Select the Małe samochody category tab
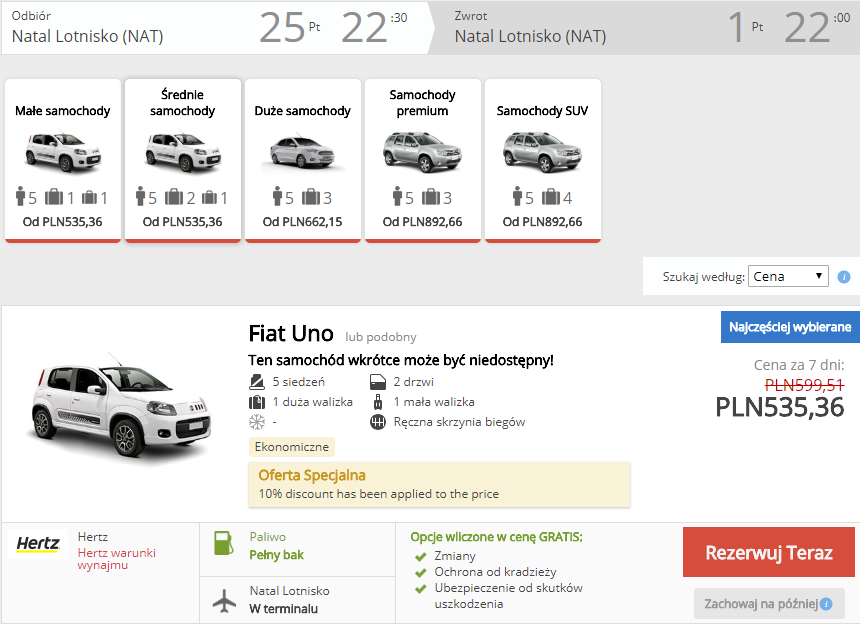Image resolution: width=860 pixels, height=624 pixels. (63, 160)
